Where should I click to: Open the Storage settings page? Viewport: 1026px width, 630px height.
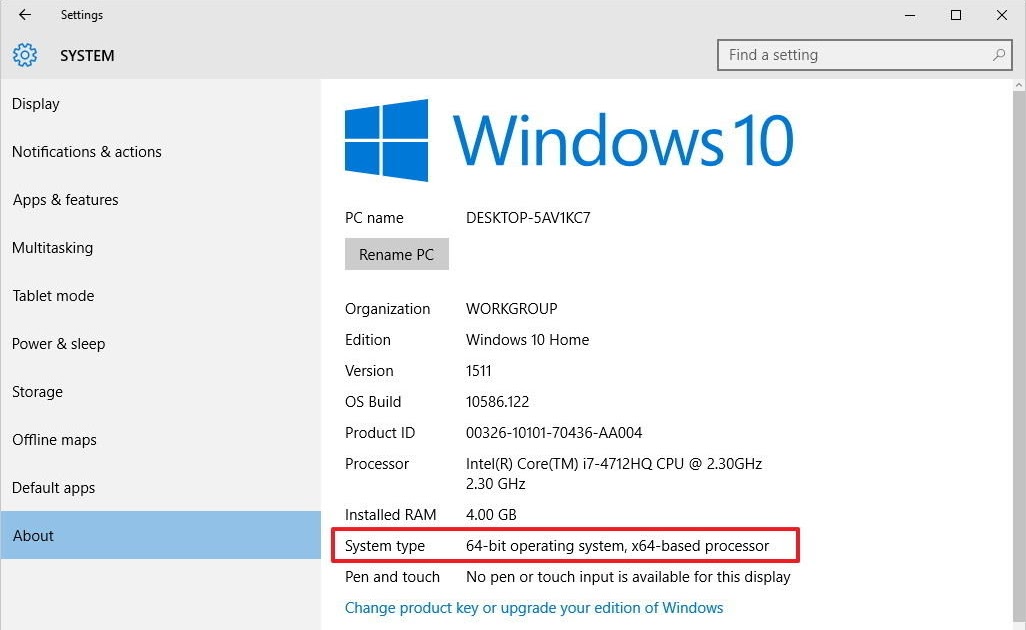tap(160, 391)
